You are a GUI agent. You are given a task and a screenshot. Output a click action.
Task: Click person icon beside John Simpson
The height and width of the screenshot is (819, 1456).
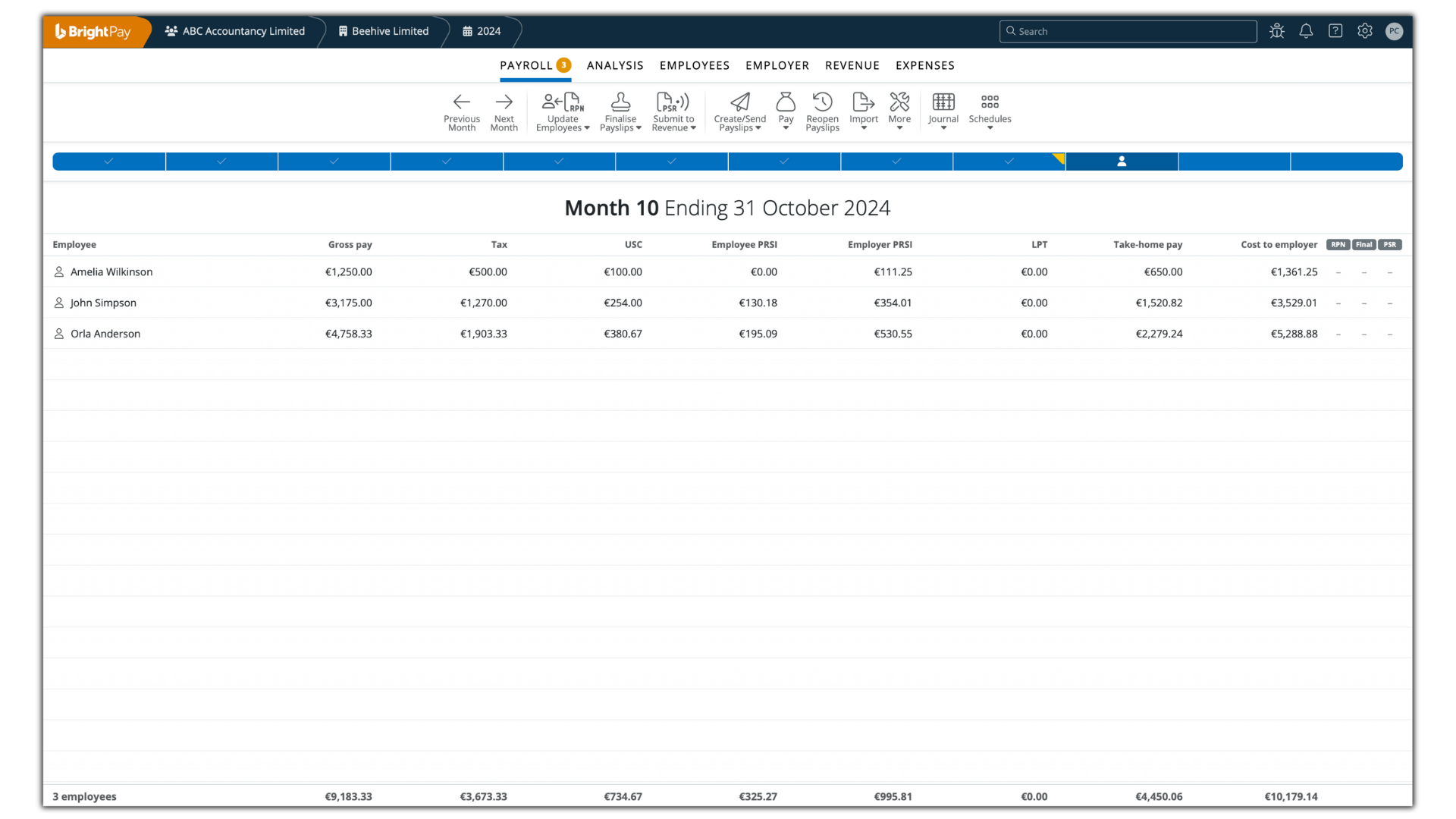tap(58, 303)
